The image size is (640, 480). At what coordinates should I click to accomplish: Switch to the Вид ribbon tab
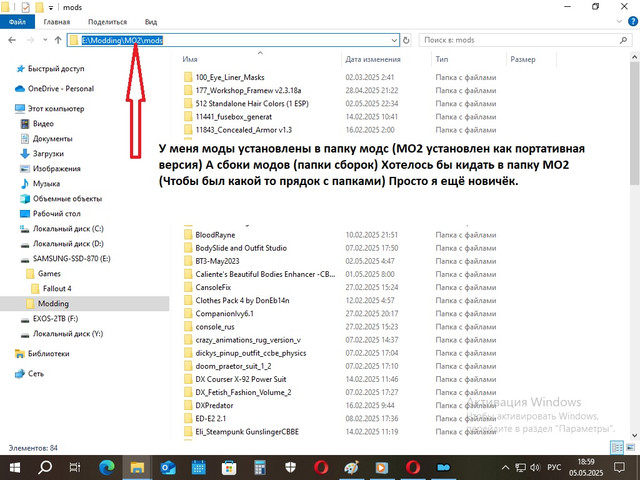151,22
